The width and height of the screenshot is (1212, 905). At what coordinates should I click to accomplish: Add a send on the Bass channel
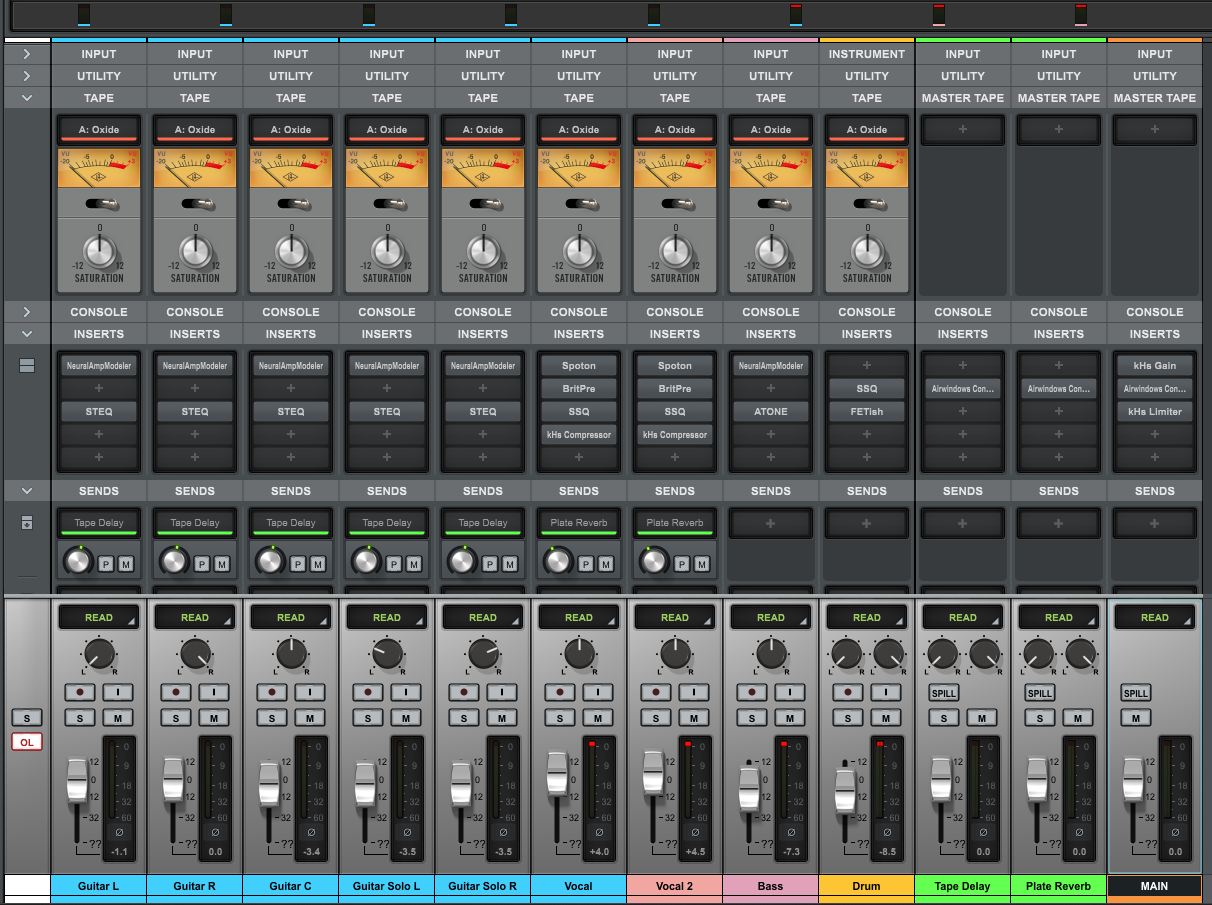[x=771, y=523]
